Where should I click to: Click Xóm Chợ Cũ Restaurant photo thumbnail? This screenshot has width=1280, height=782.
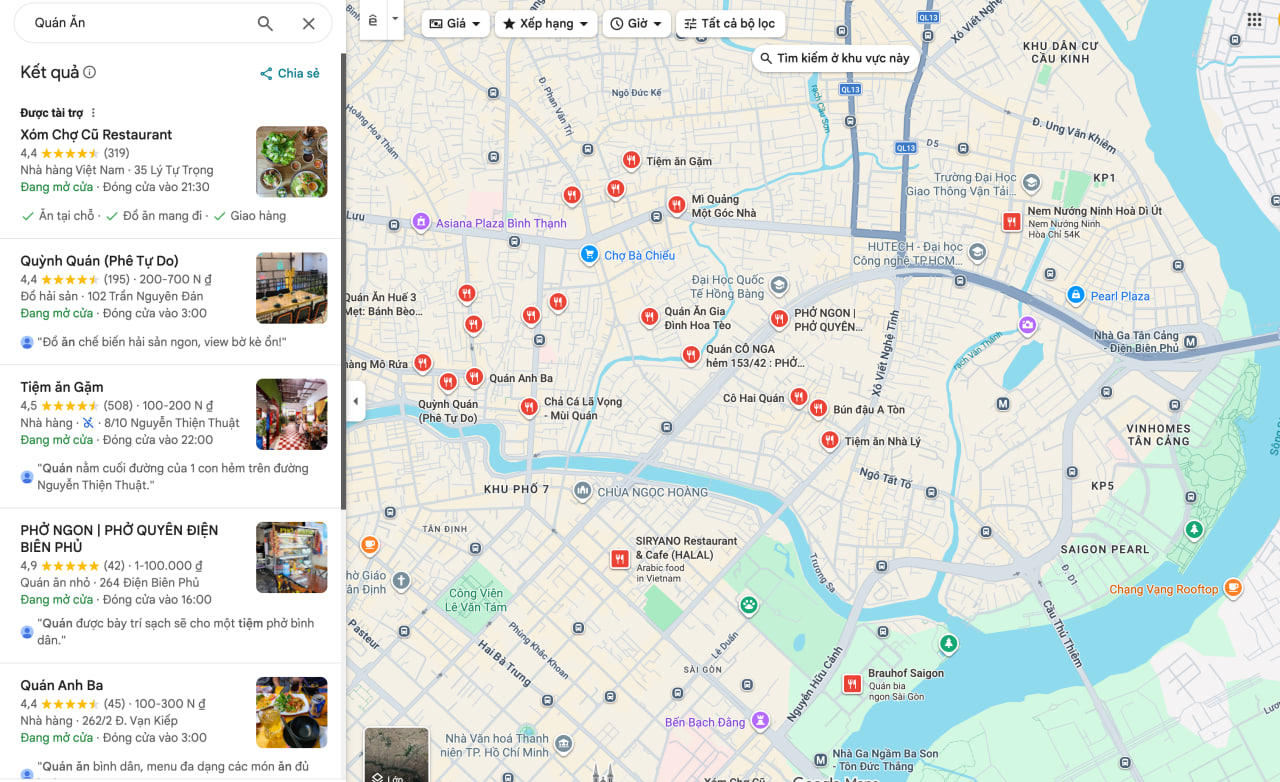[x=292, y=162]
